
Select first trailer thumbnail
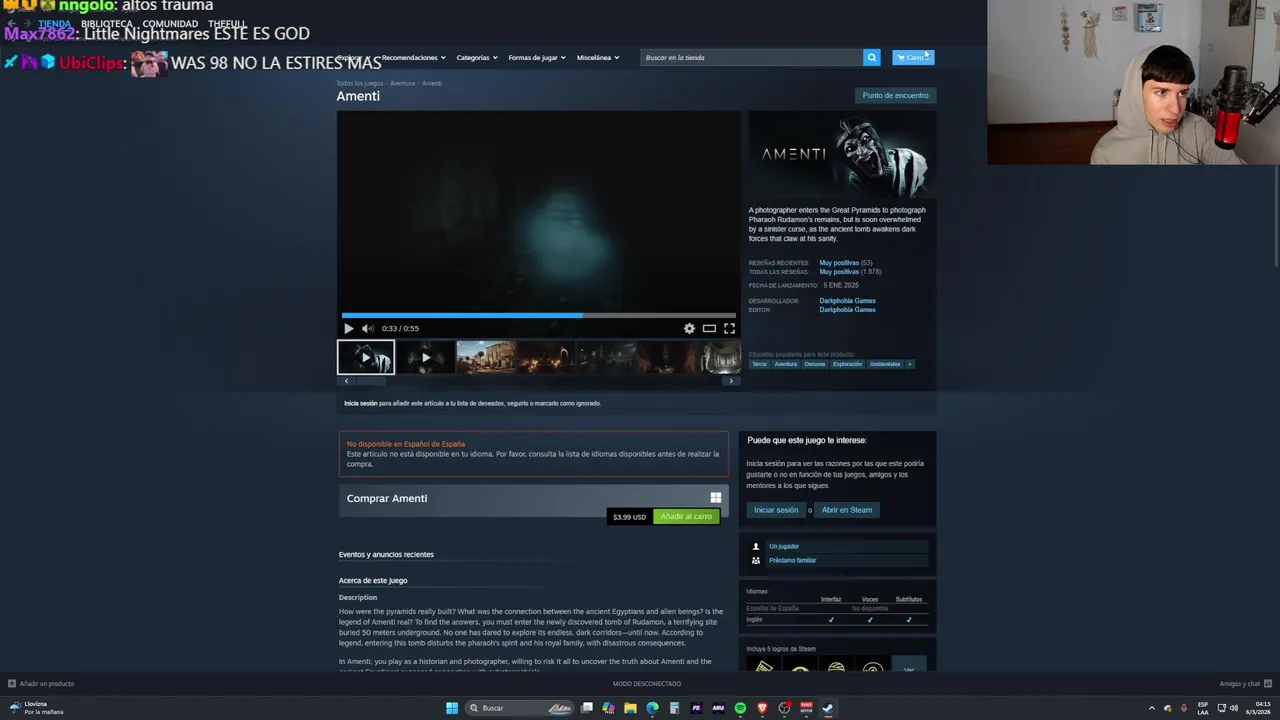pyautogui.click(x=366, y=357)
